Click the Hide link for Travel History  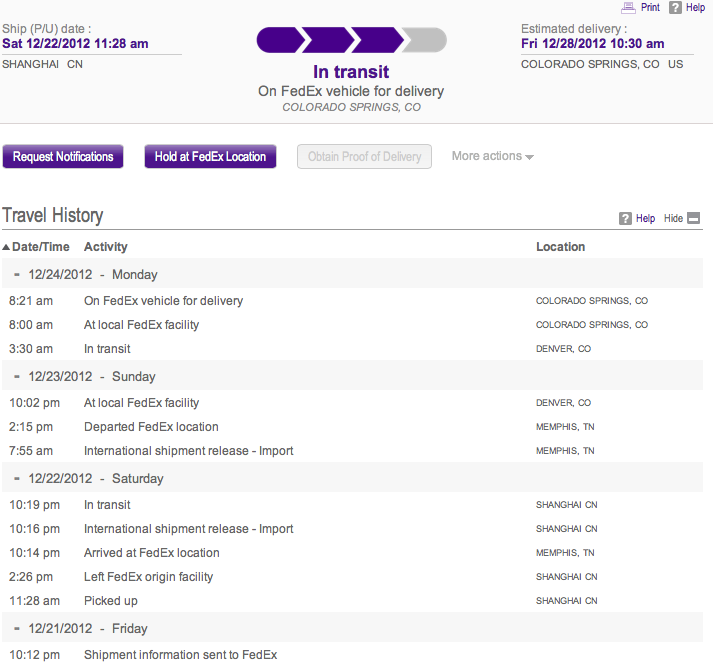tap(673, 218)
